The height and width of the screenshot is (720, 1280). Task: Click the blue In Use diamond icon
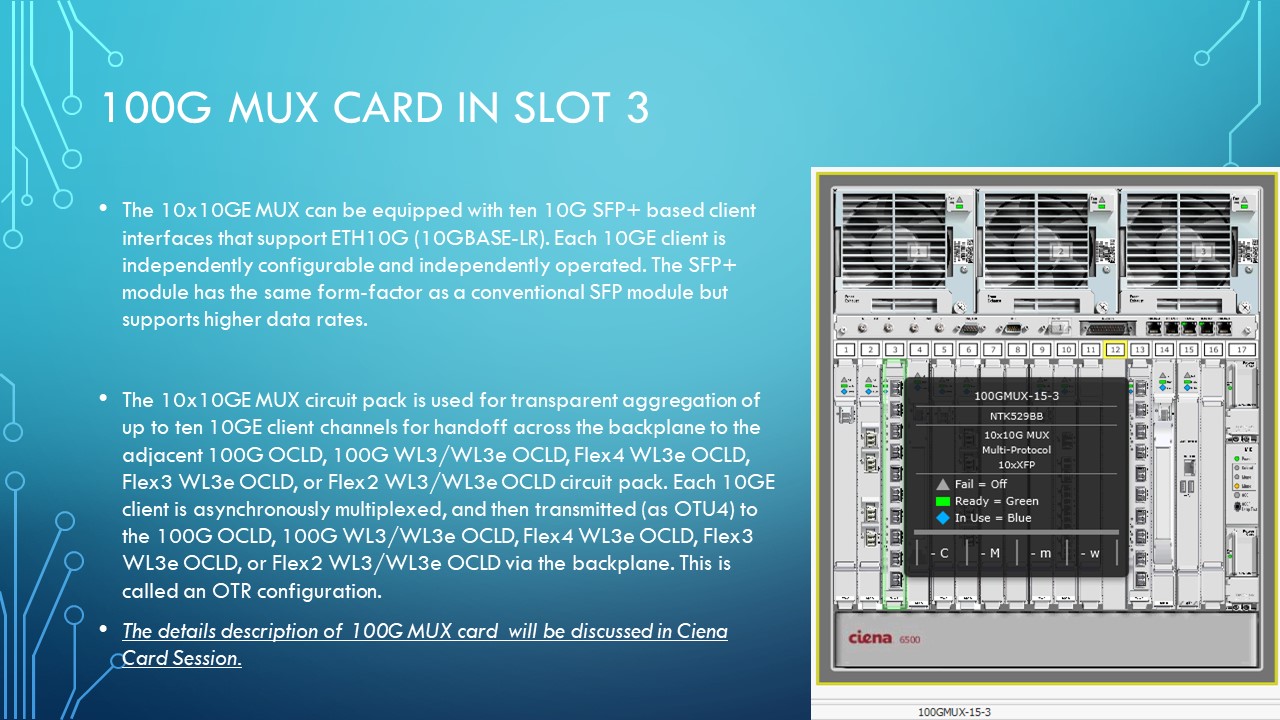point(943,518)
